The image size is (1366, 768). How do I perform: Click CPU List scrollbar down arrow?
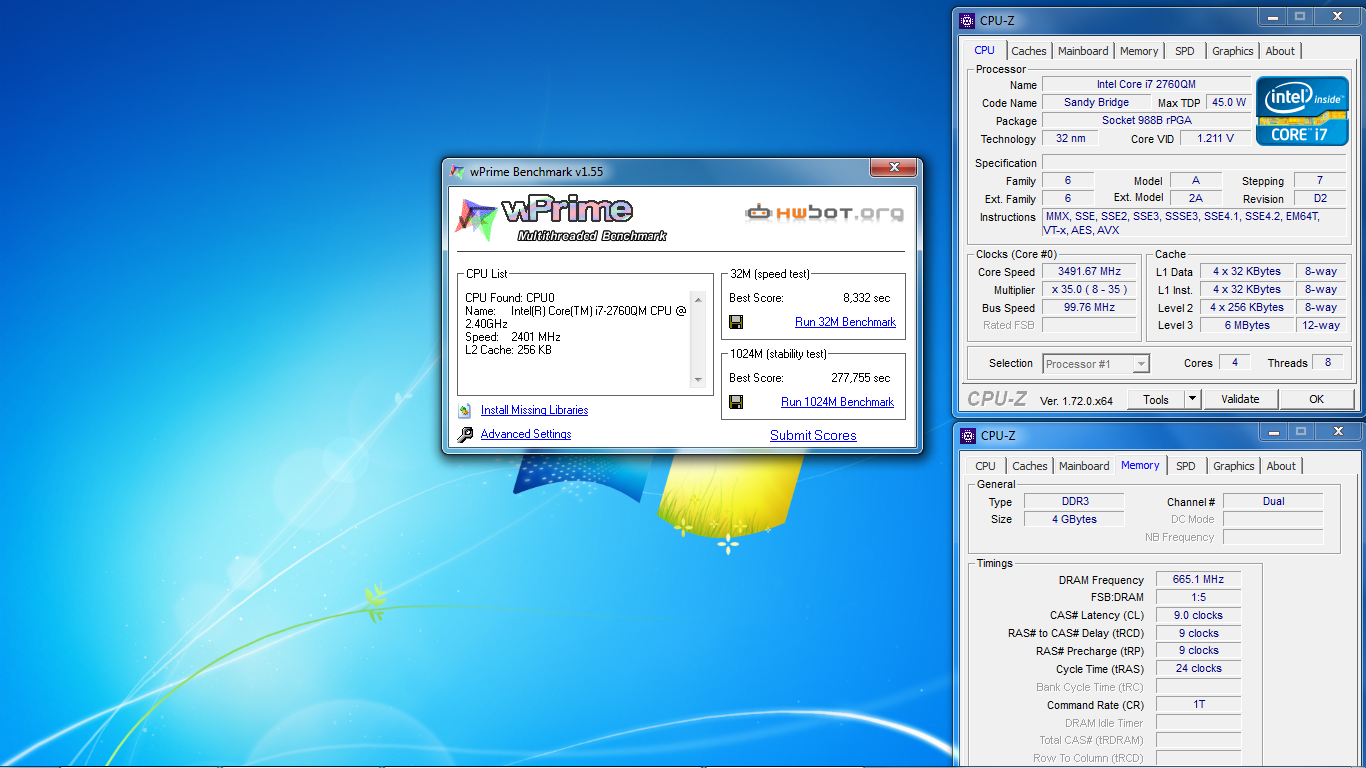(698, 380)
